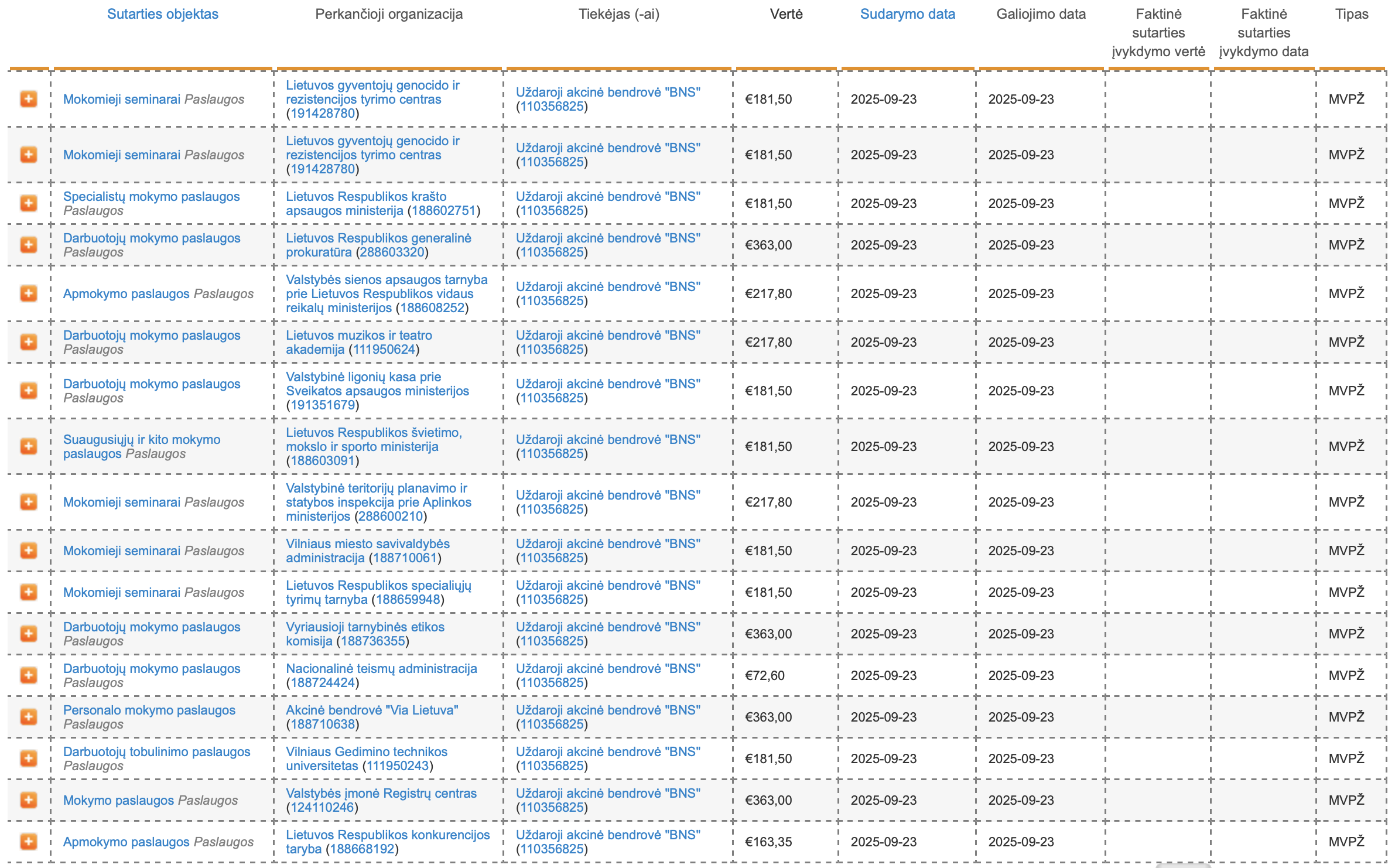The width and height of the screenshot is (1395, 868).
Task: Open Lietuvos muzikos ir teatro akademija link
Action: pyautogui.click(x=359, y=342)
